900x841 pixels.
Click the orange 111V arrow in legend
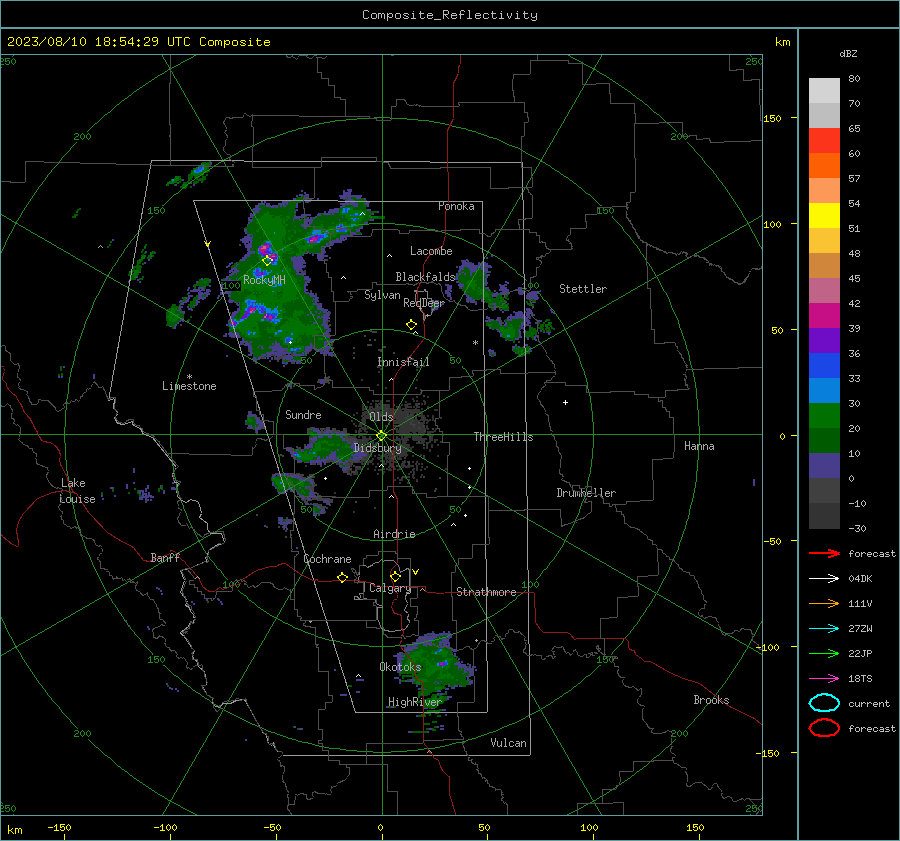(824, 603)
